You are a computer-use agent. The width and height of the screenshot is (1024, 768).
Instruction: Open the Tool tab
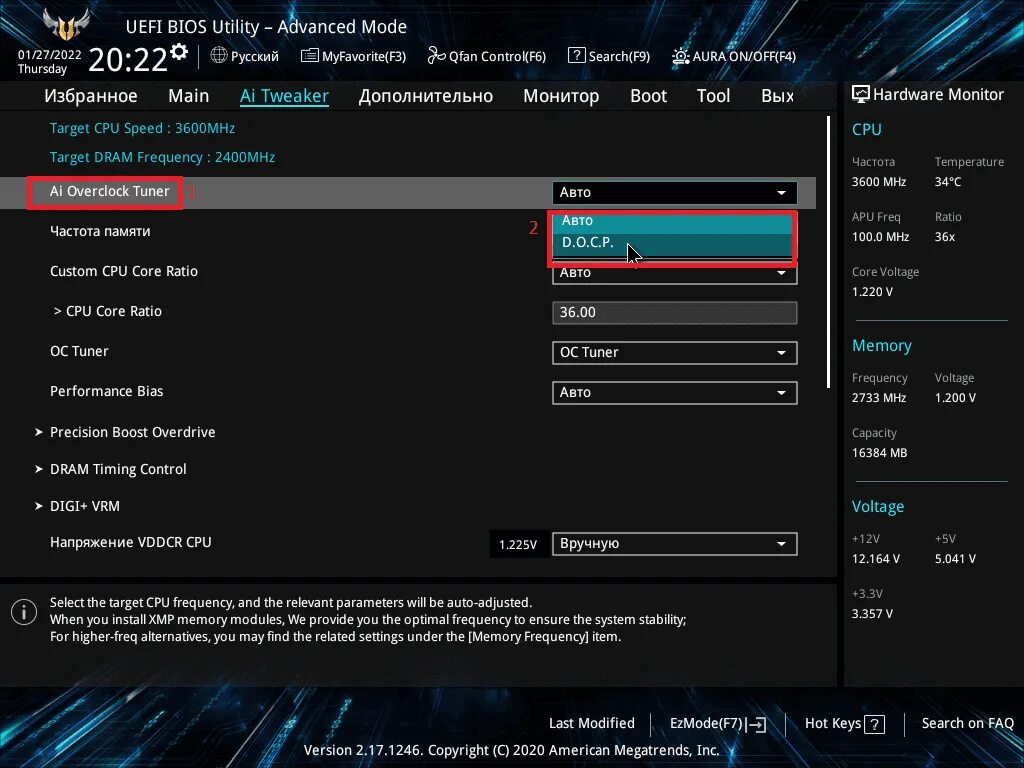point(713,96)
